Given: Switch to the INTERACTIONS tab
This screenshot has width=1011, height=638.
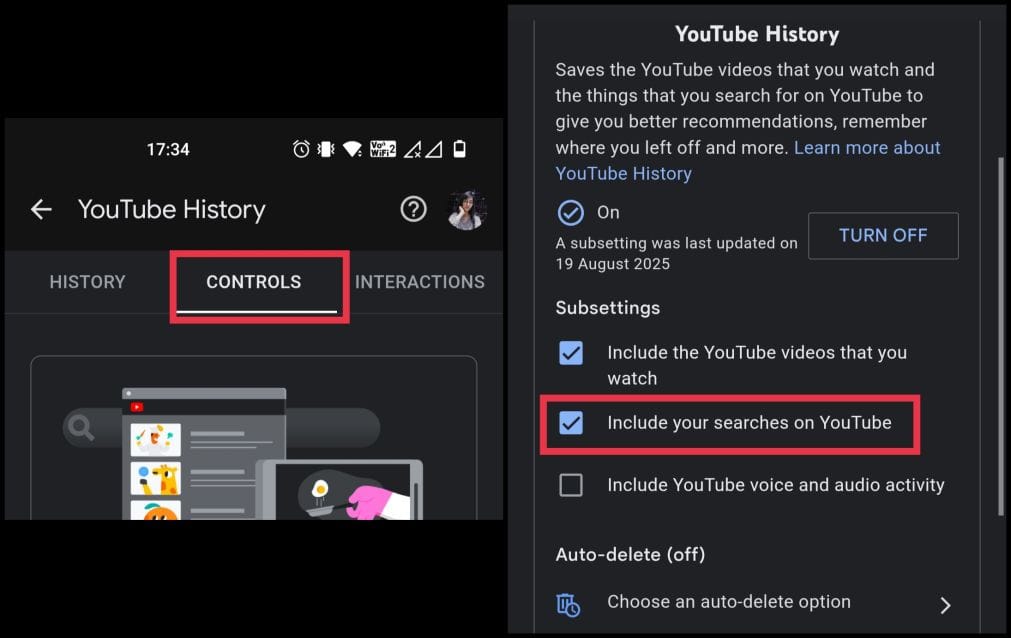Looking at the screenshot, I should [x=420, y=282].
